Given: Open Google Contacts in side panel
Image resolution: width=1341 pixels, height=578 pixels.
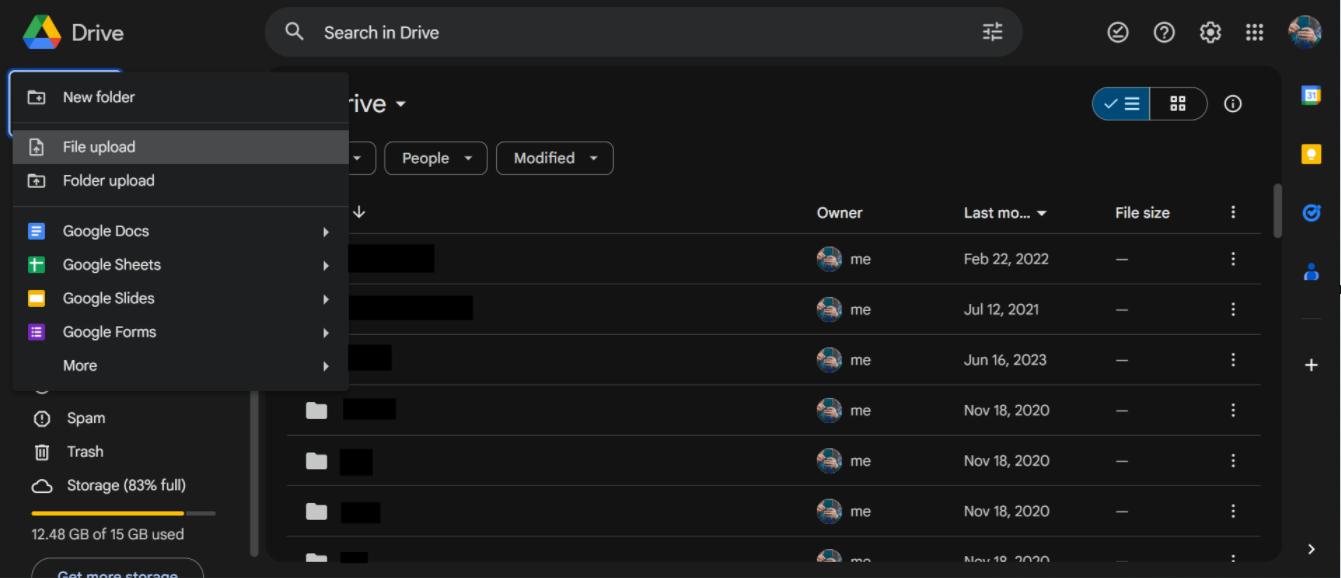Looking at the screenshot, I should [x=1311, y=271].
